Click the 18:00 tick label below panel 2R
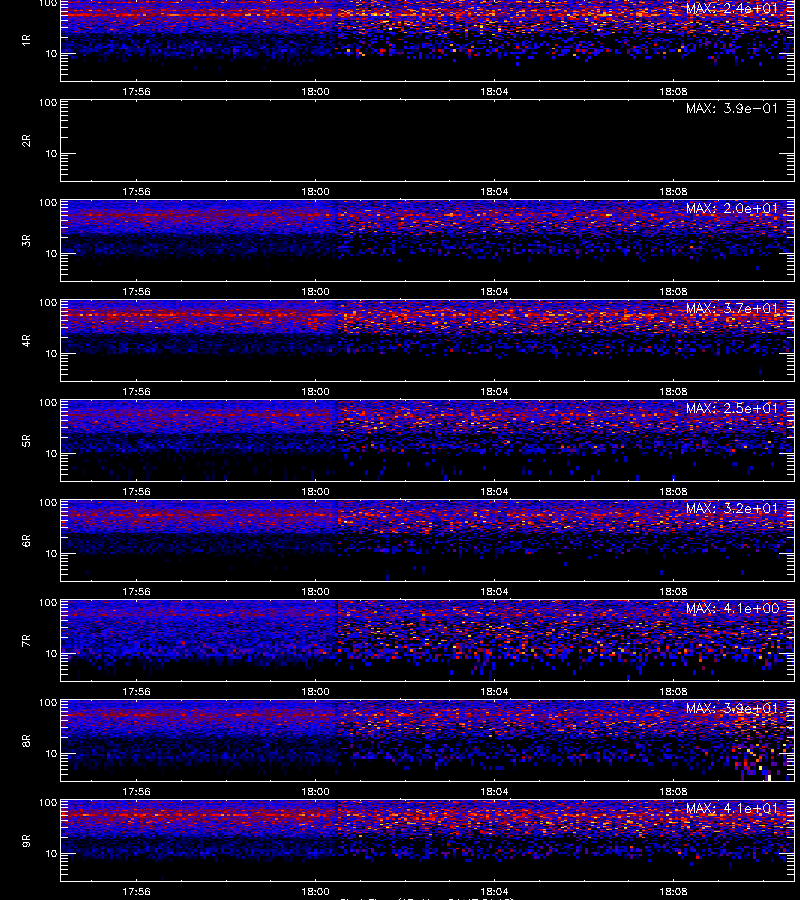 coord(315,191)
